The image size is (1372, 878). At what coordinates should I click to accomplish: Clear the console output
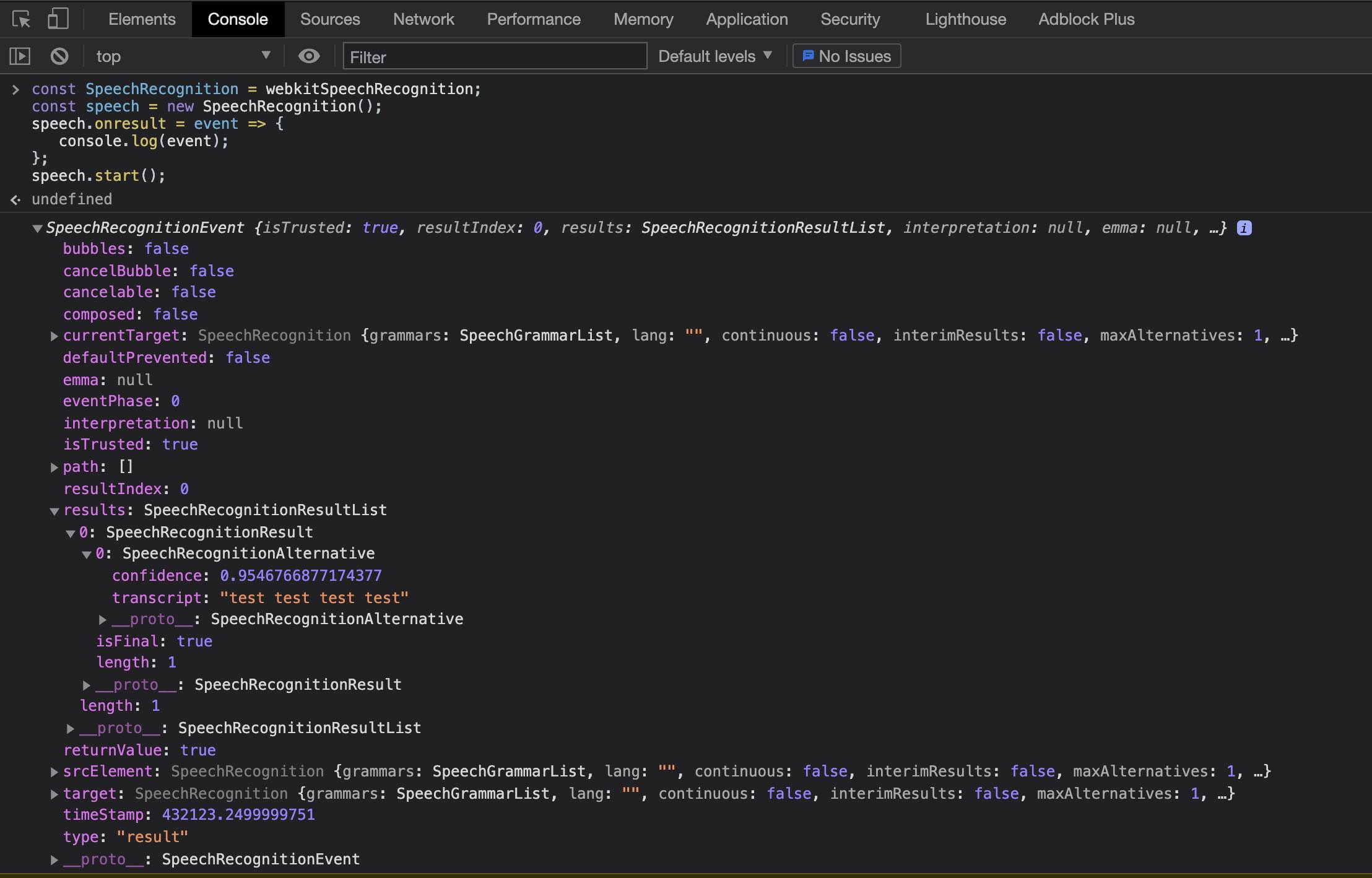(x=59, y=56)
